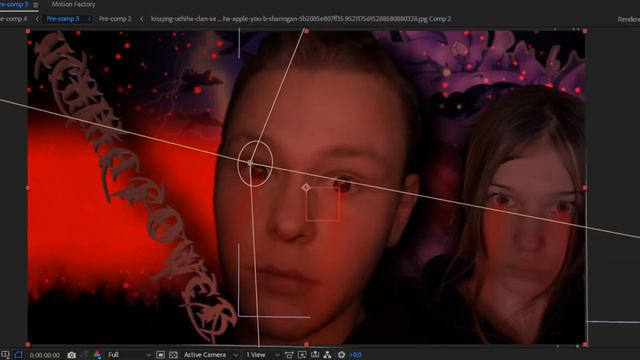Click the top-left red layer corner handle
Image resolution: width=640 pixels, height=360 pixels.
pyautogui.click(x=28, y=31)
